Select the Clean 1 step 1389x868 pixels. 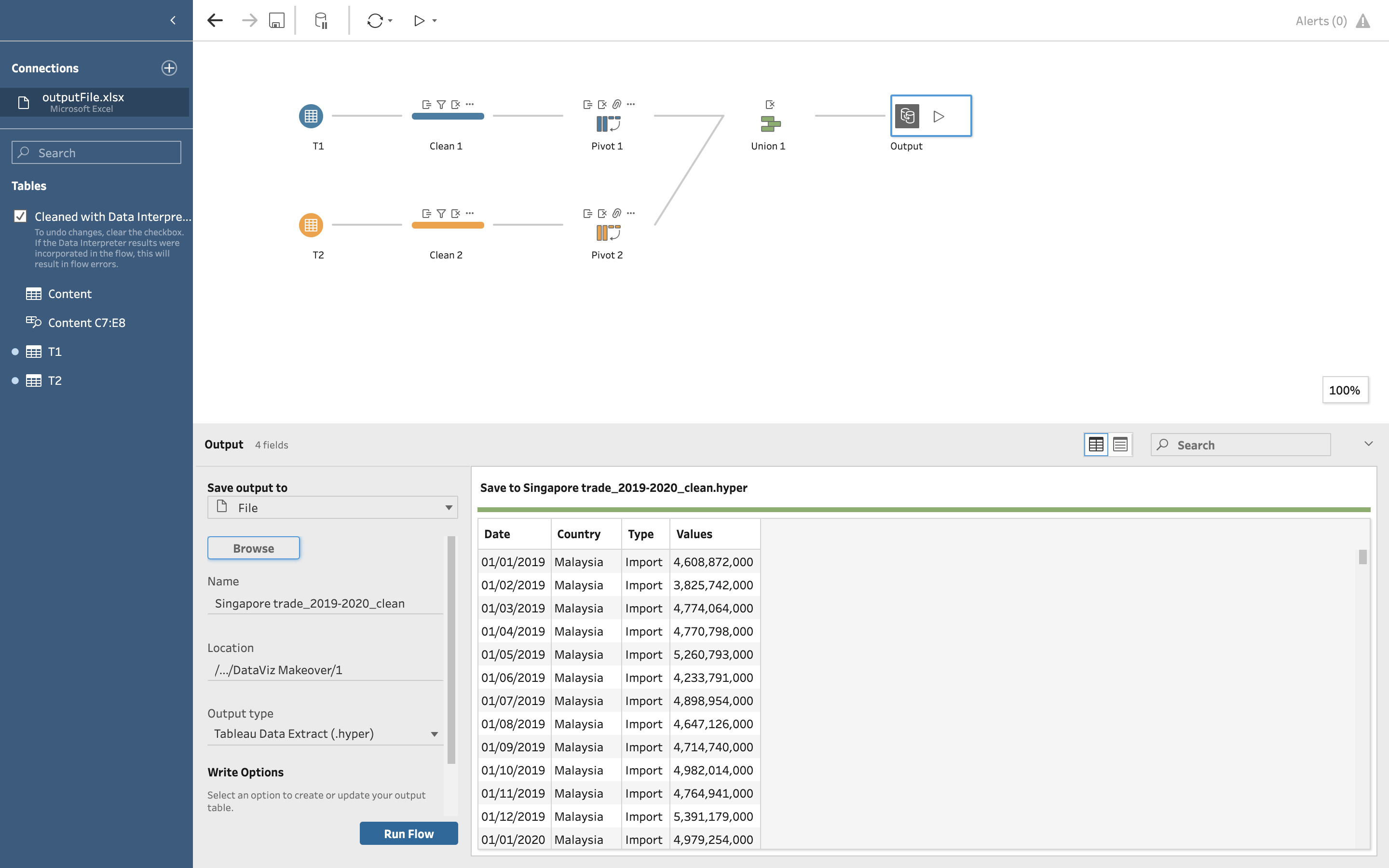(448, 116)
